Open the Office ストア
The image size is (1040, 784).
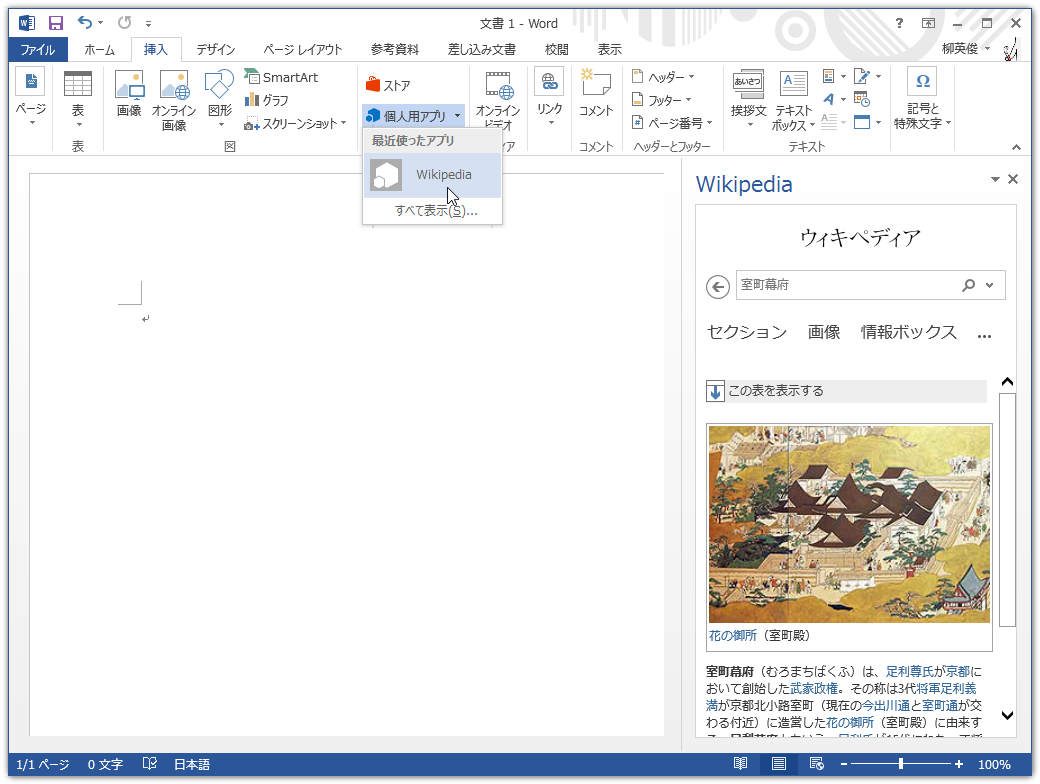[x=390, y=85]
